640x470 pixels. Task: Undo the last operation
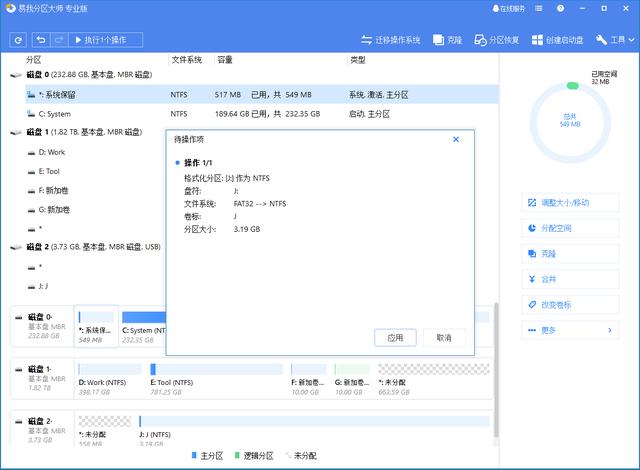pos(41,40)
